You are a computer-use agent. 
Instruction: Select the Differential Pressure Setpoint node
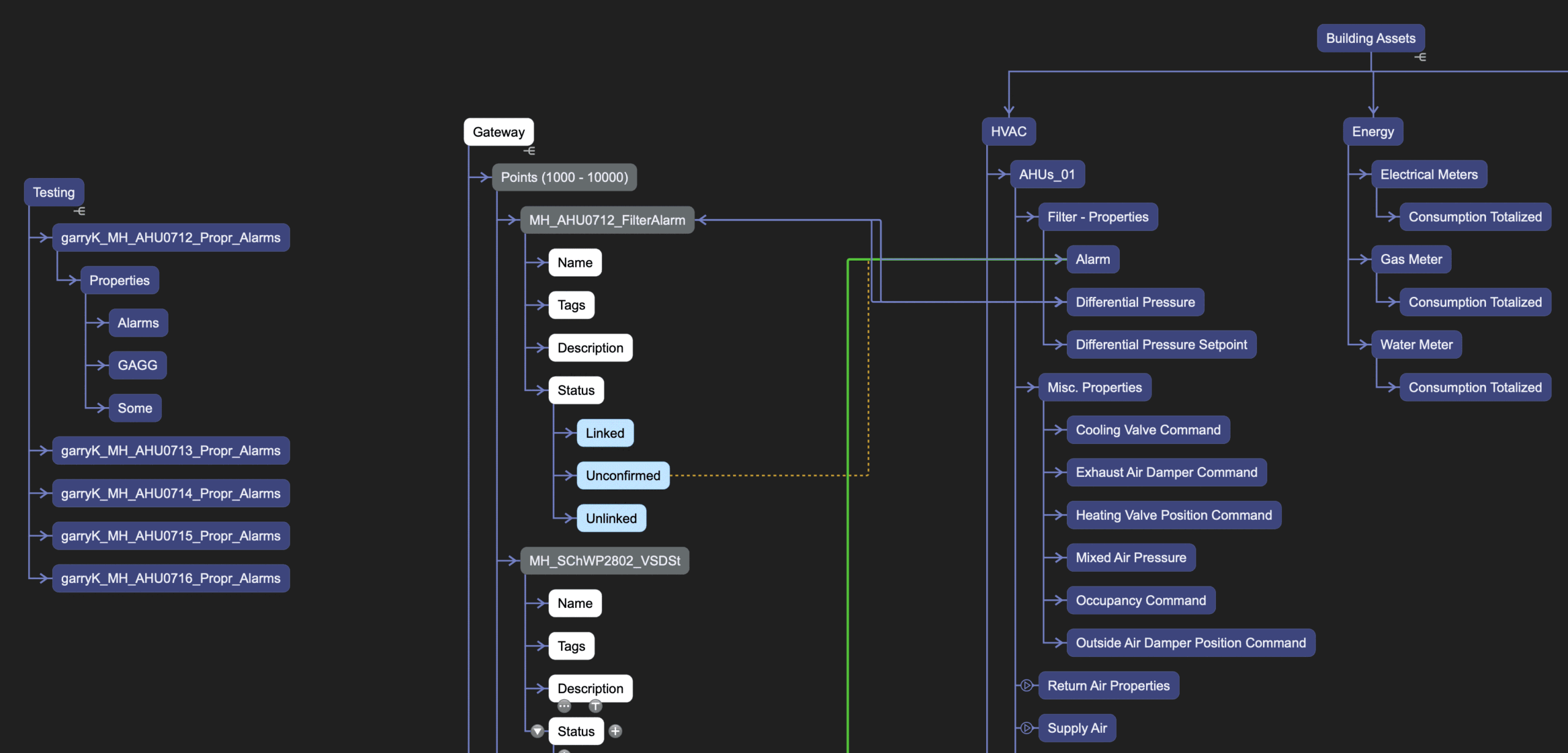tap(1161, 345)
